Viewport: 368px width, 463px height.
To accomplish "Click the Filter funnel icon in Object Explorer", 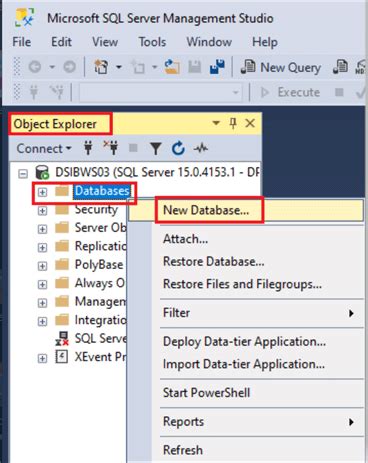I will (x=156, y=148).
